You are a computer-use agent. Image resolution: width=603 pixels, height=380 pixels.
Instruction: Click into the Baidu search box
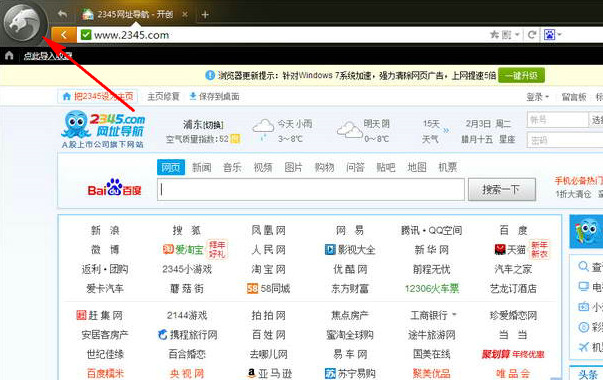click(x=311, y=189)
